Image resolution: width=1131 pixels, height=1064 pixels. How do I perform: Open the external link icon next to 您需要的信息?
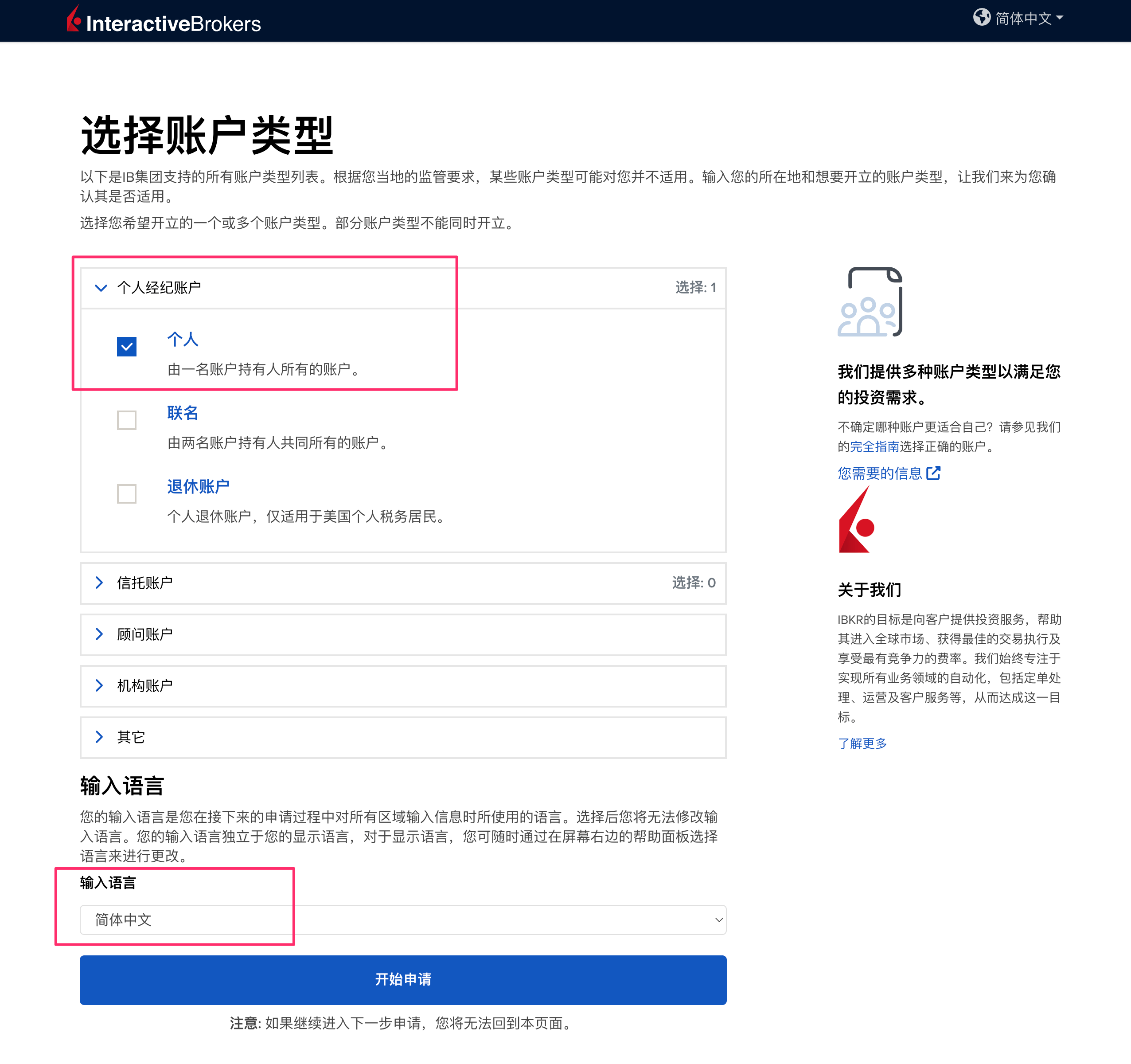935,473
